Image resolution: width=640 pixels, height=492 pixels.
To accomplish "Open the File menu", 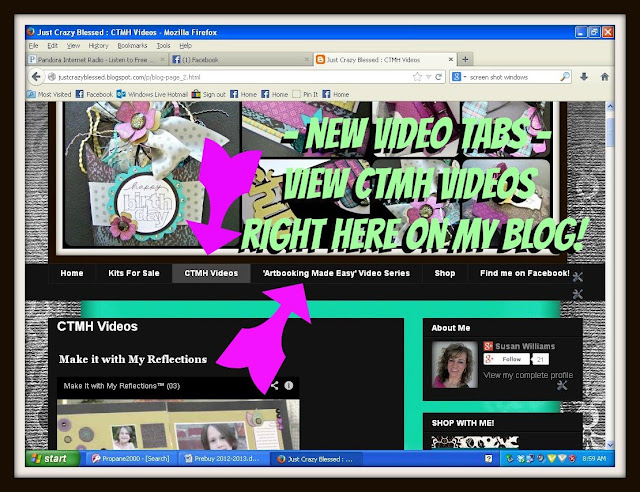I will point(33,46).
